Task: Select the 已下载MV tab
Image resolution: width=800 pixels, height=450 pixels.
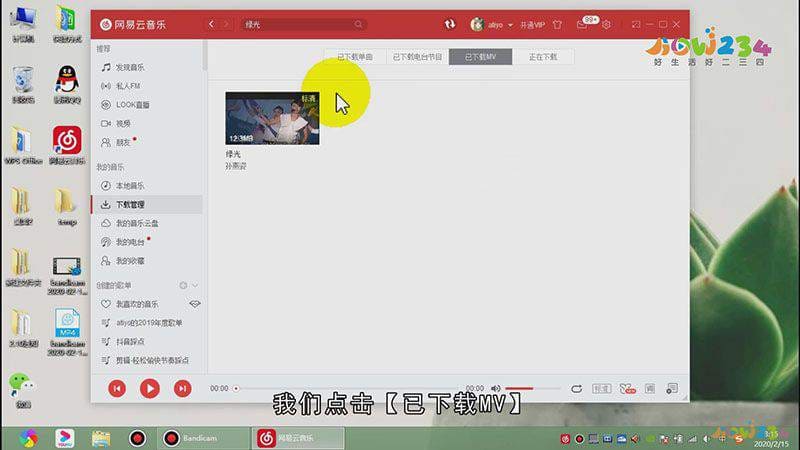Action: [480, 57]
